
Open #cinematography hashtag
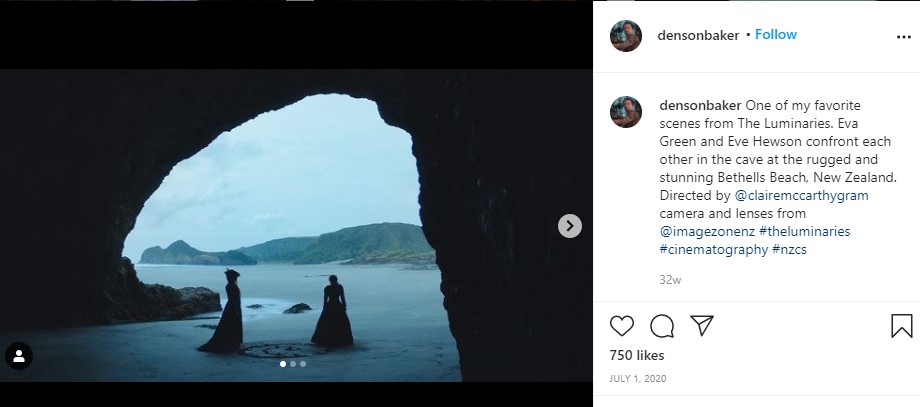(x=714, y=250)
